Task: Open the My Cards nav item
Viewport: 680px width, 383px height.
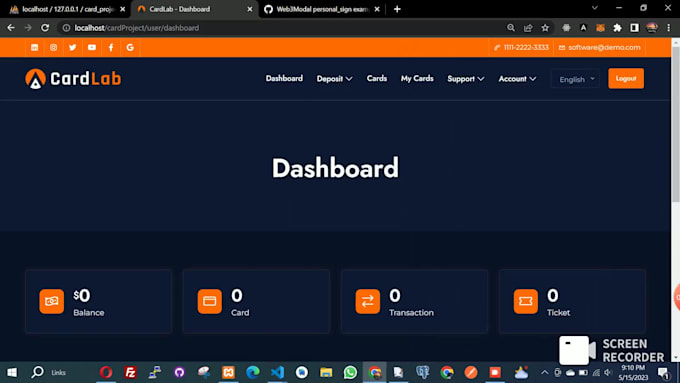Action: point(417,79)
